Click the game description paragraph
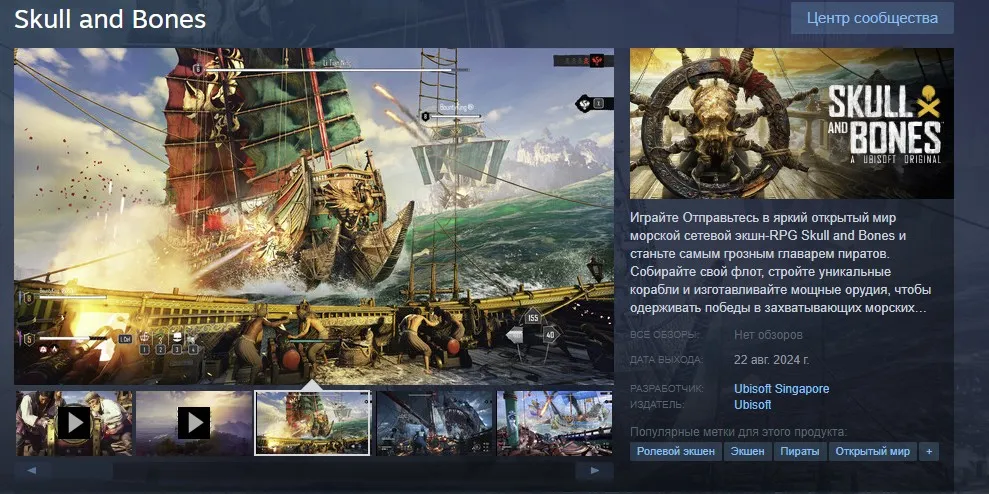Image resolution: width=989 pixels, height=494 pixels. click(x=781, y=263)
